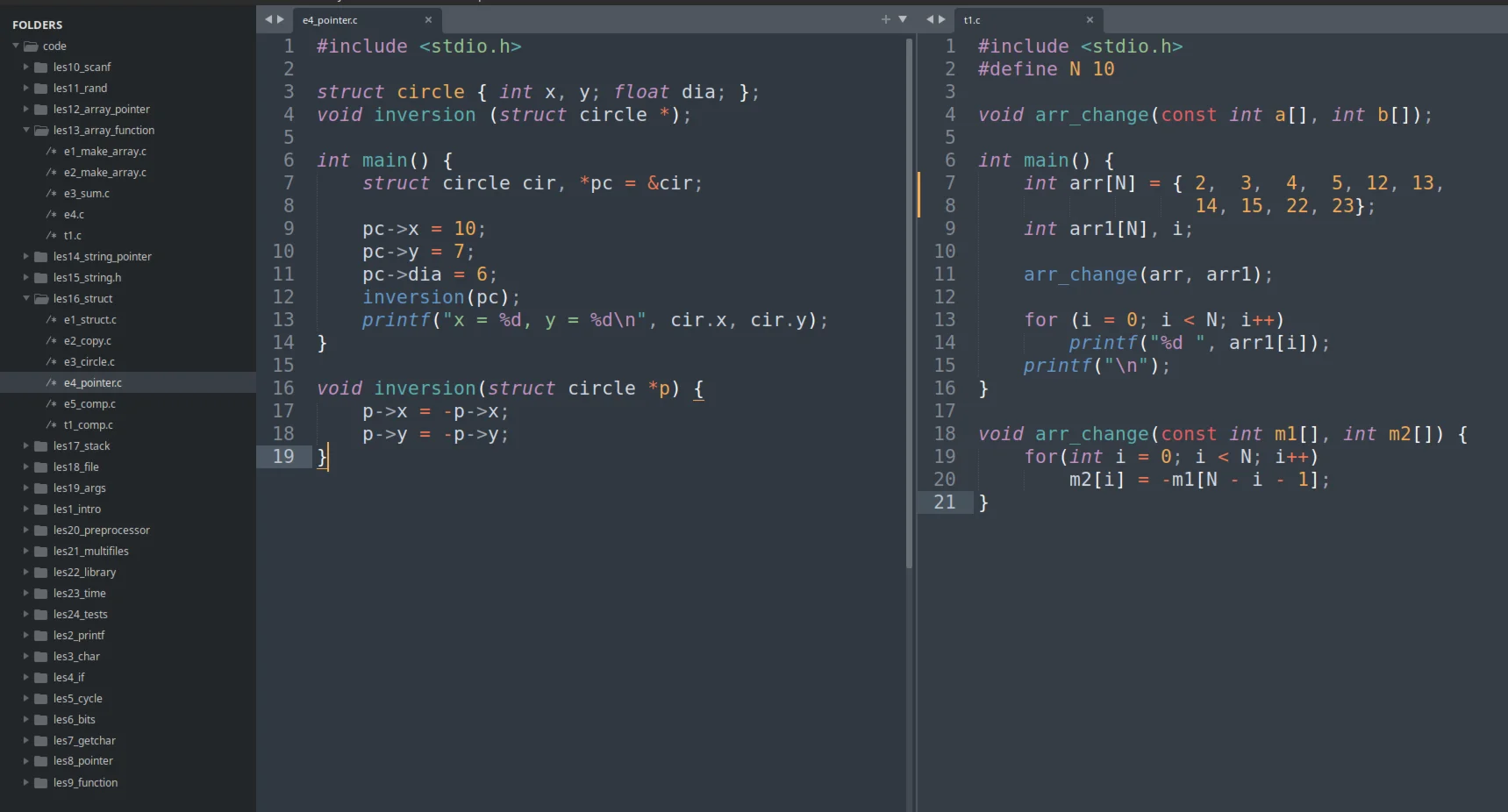Expand the les1_intro folder arrow
The image size is (1508, 812).
pos(26,509)
